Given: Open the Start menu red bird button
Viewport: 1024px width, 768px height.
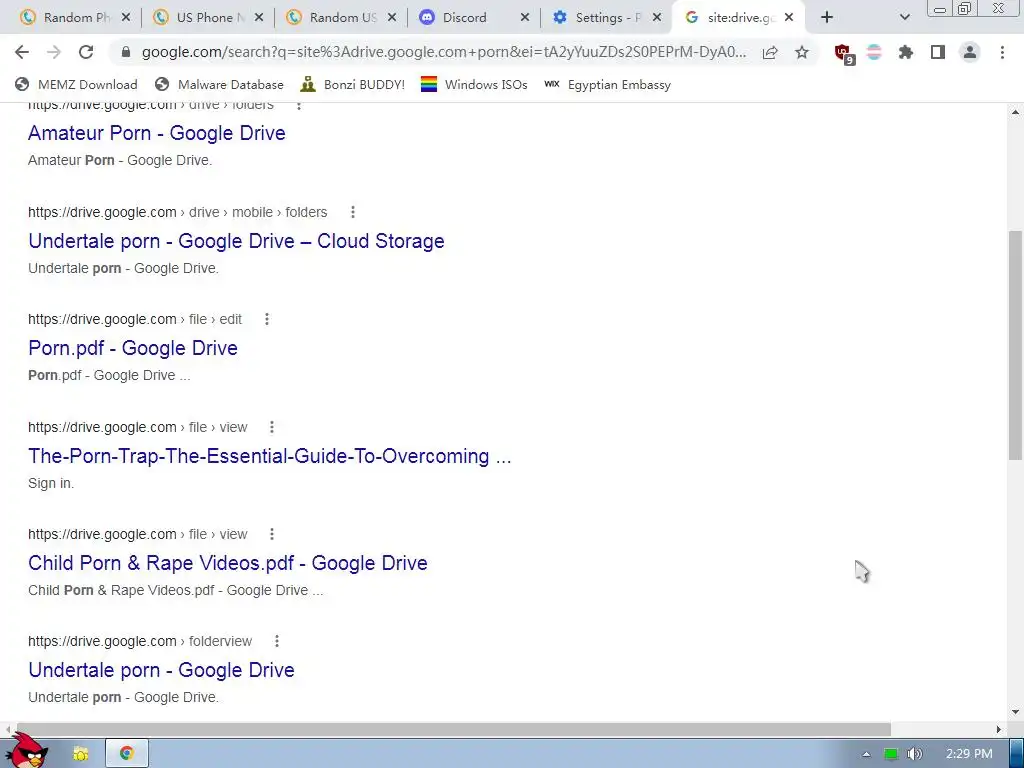Looking at the screenshot, I should pos(27,751).
